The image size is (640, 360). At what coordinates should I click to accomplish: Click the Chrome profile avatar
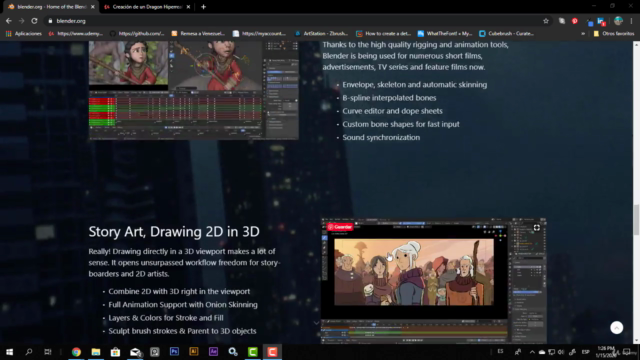618,21
